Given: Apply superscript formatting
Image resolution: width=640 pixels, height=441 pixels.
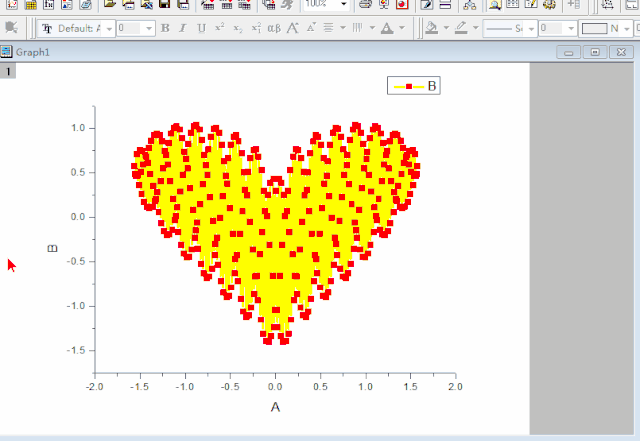Looking at the screenshot, I should coord(219,28).
